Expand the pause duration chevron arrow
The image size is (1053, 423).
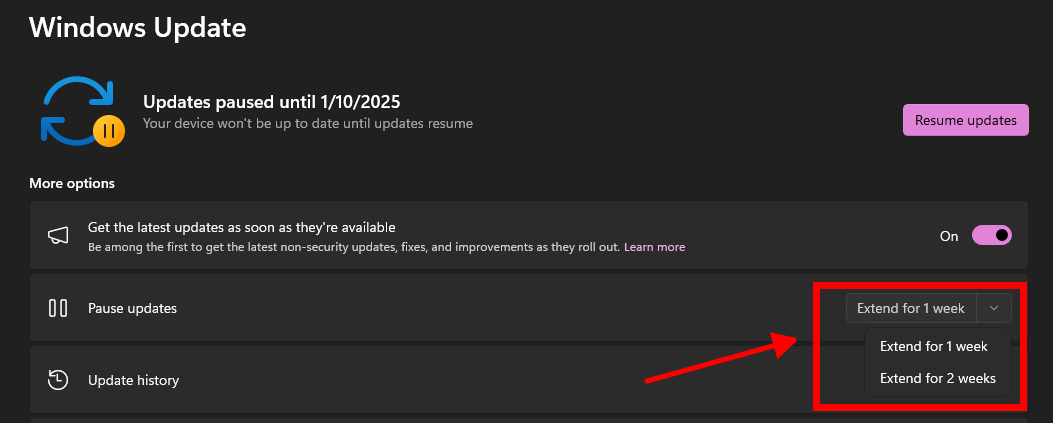(994, 308)
